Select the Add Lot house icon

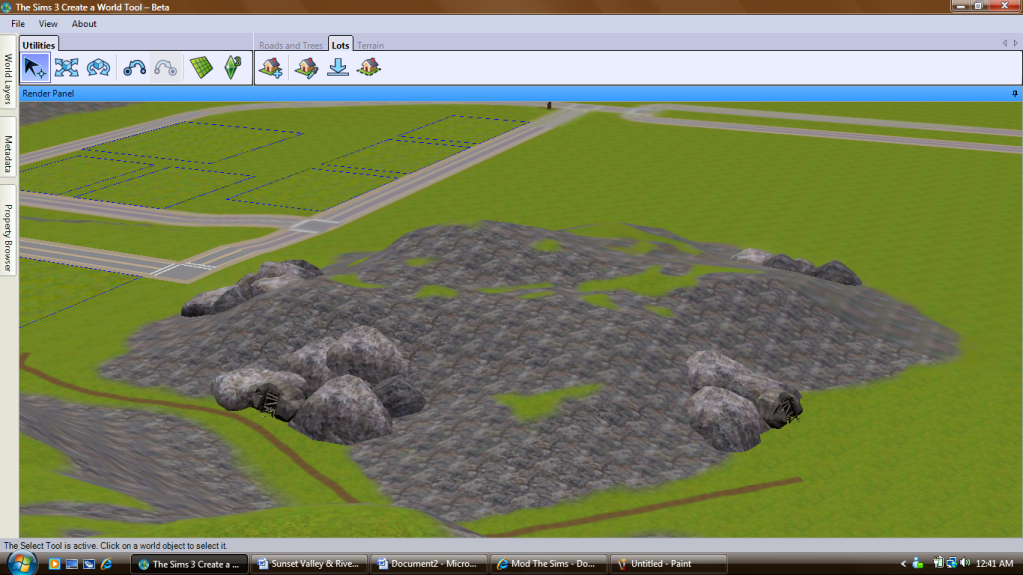271,68
